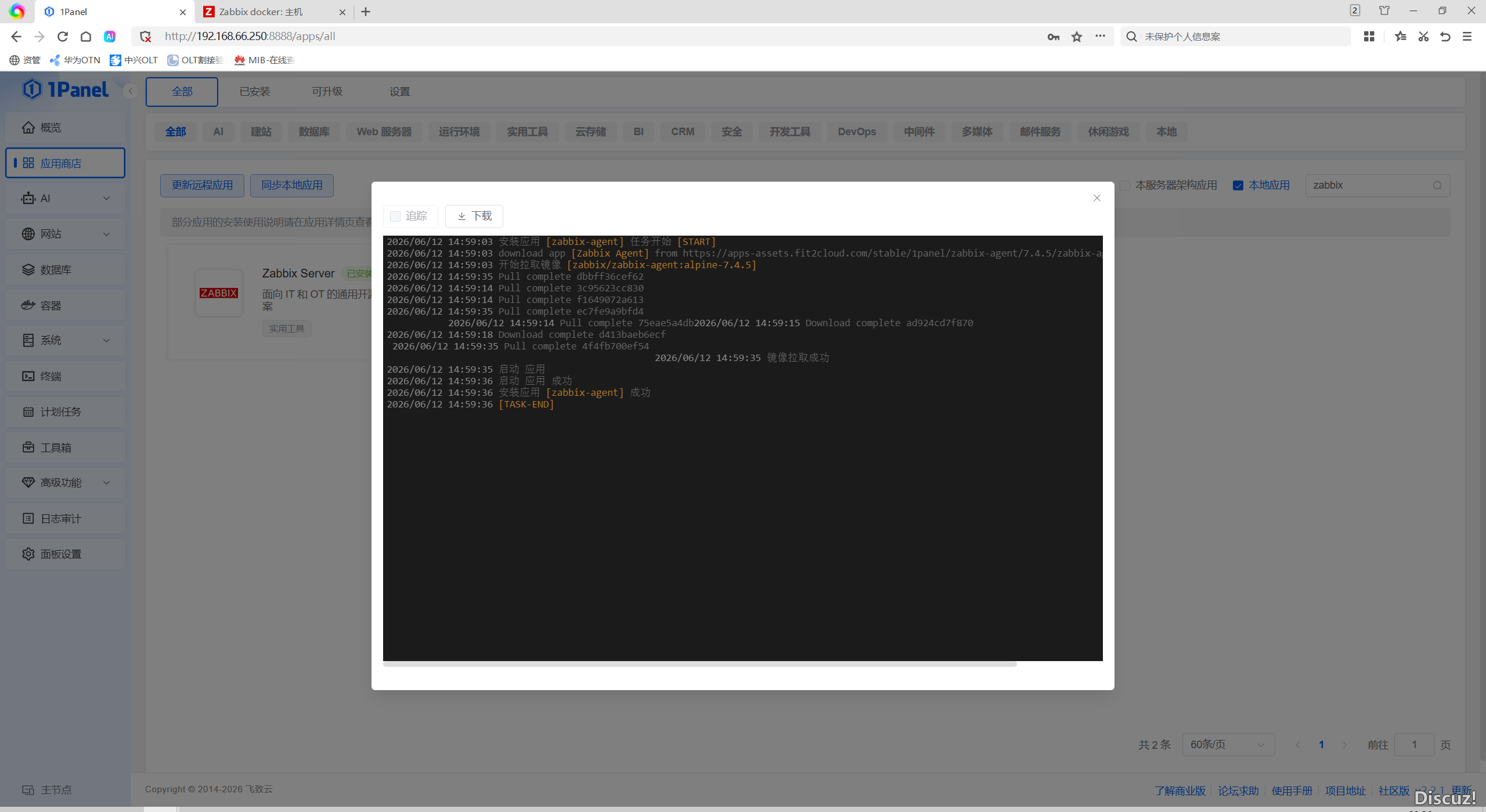
Task: Expand the 系统 sidebar submenu arrow
Action: point(107,340)
